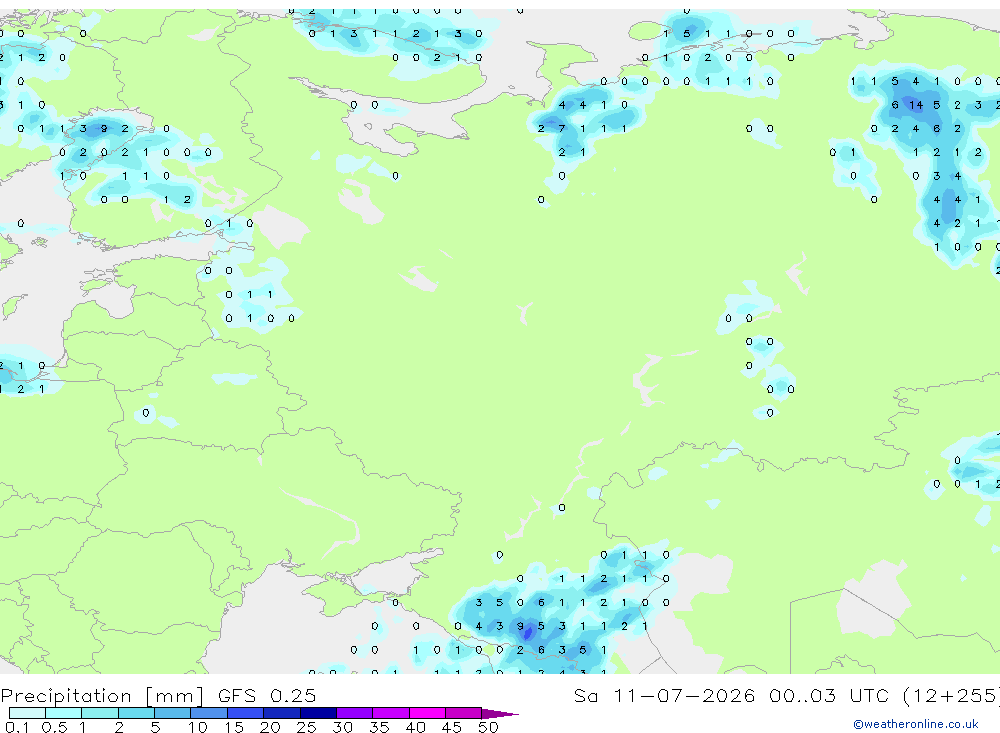Click the 20–25 mm legend color swatch
1000x733 pixels.
[282, 713]
